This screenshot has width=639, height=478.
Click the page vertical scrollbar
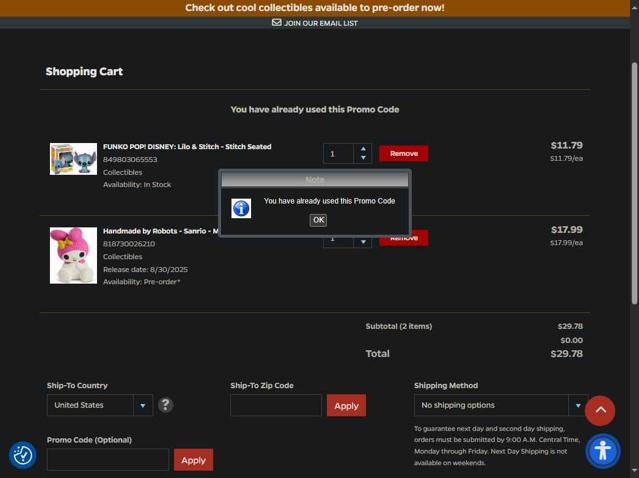tap(635, 183)
